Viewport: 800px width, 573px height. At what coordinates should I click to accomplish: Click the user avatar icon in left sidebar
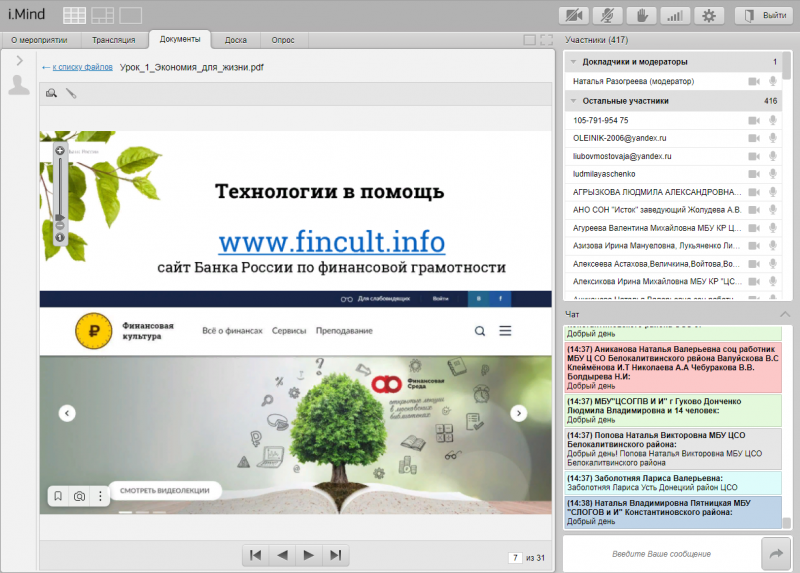coord(19,85)
